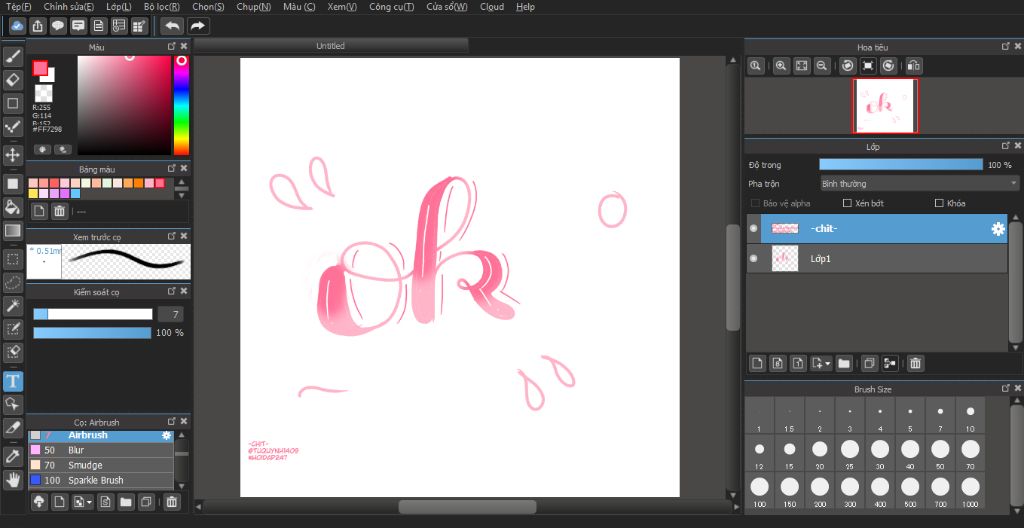Adjust the Độ trong opacity slider
Image resolution: width=1024 pixels, height=528 pixels.
(901, 165)
